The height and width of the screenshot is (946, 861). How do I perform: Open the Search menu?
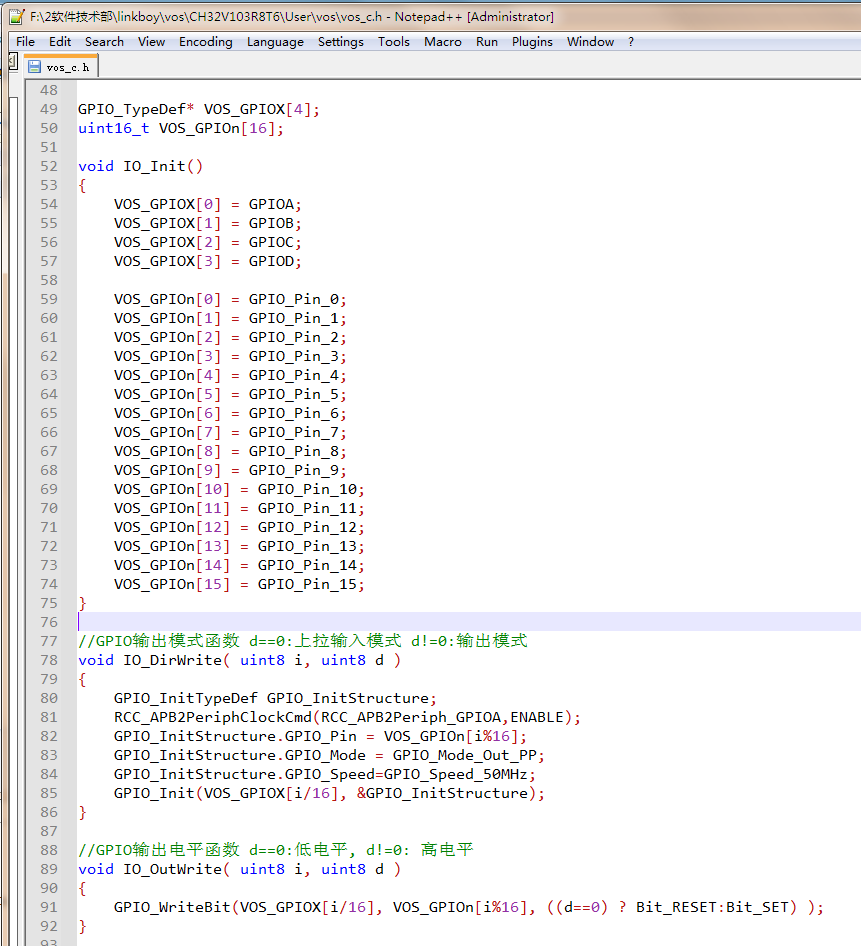pos(104,42)
